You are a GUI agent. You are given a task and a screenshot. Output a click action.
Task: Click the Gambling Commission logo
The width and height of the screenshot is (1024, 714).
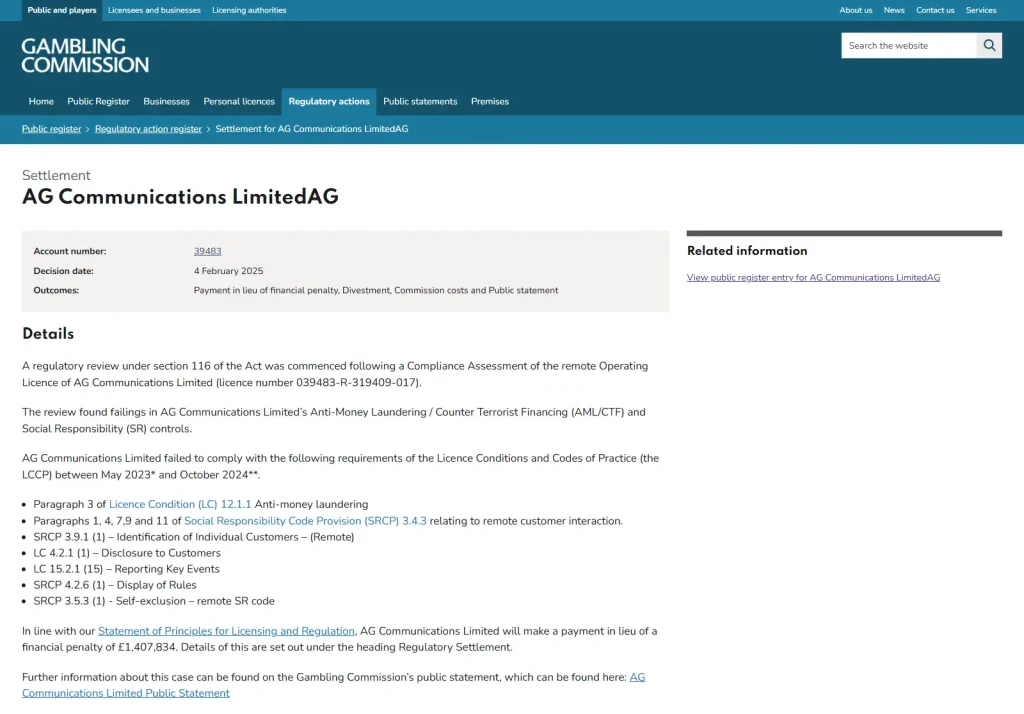85,56
